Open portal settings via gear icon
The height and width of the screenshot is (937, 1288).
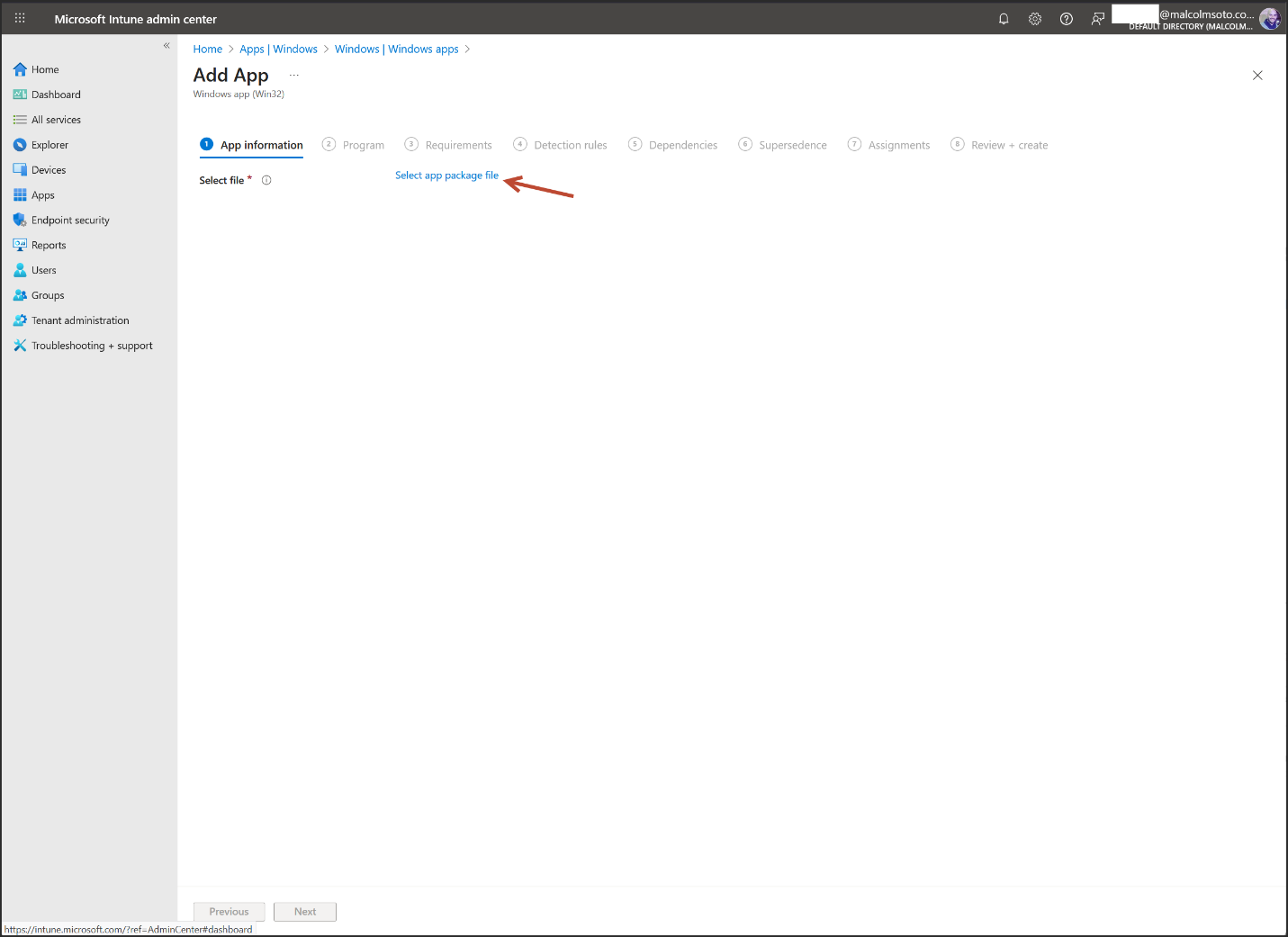coord(1034,18)
